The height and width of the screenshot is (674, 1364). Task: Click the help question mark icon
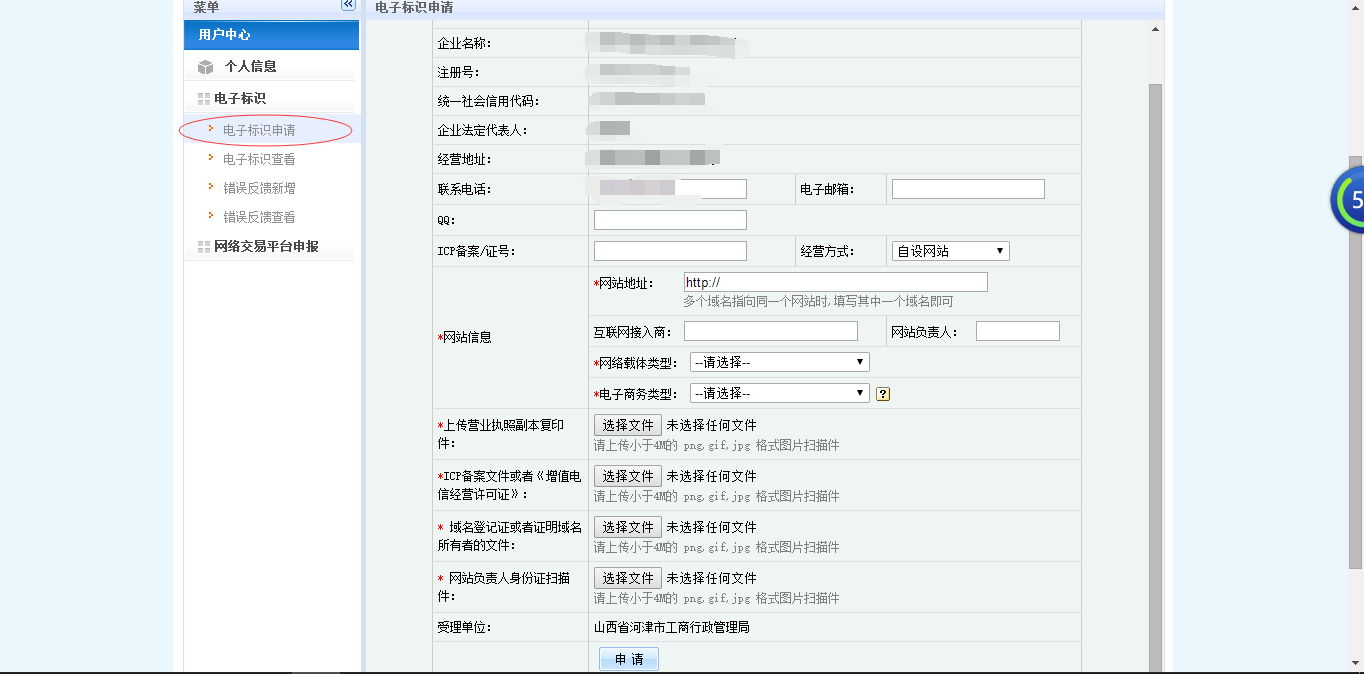tap(883, 394)
